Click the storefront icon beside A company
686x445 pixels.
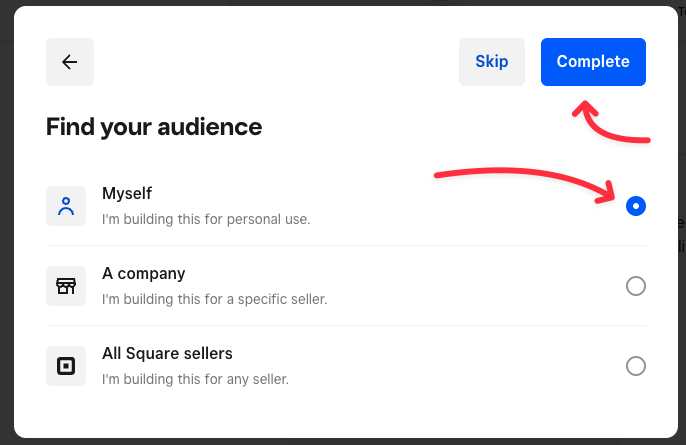[x=66, y=286]
